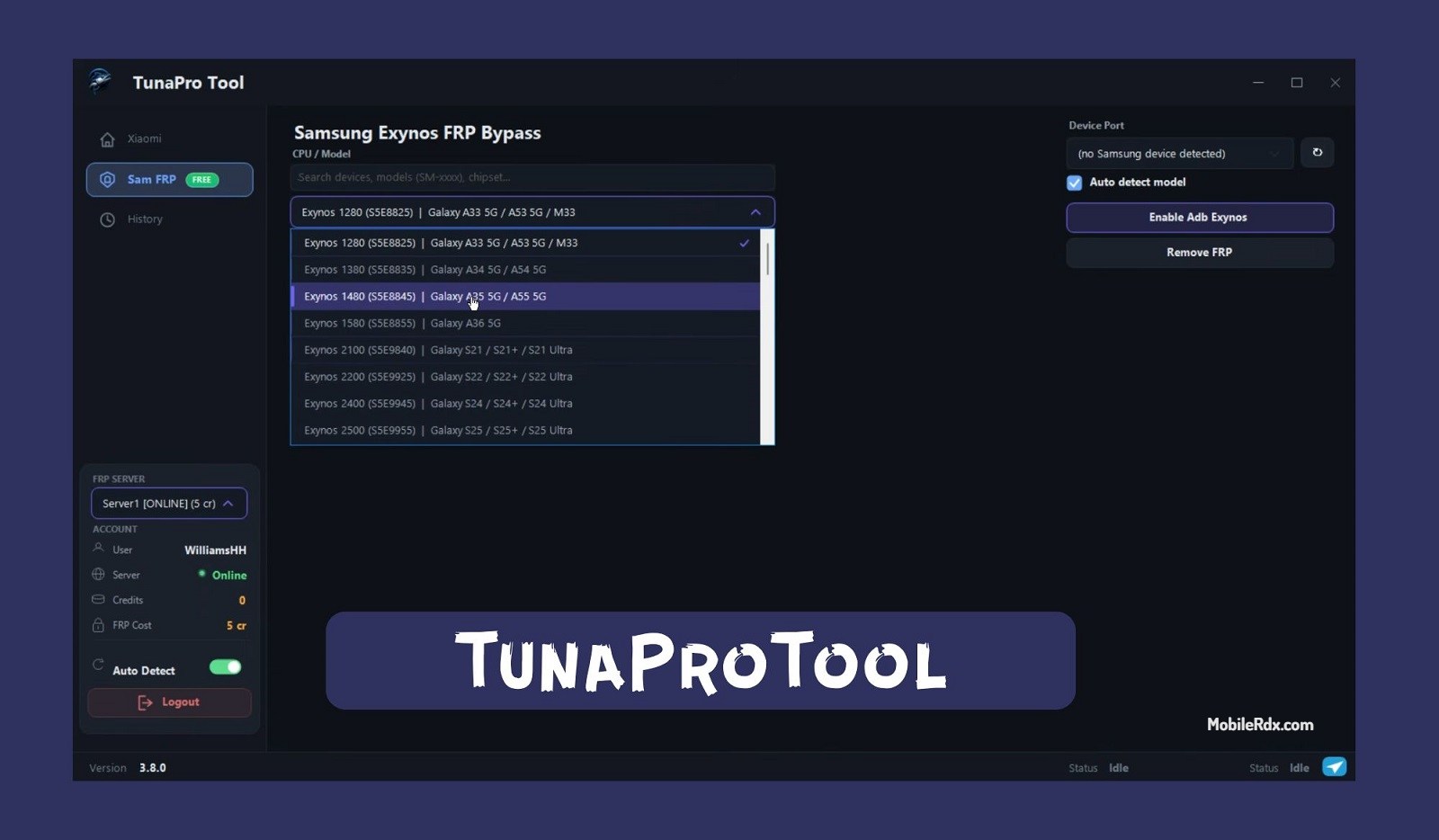
Task: Select Exynos 2200 Galaxy S22 option
Action: 526,377
